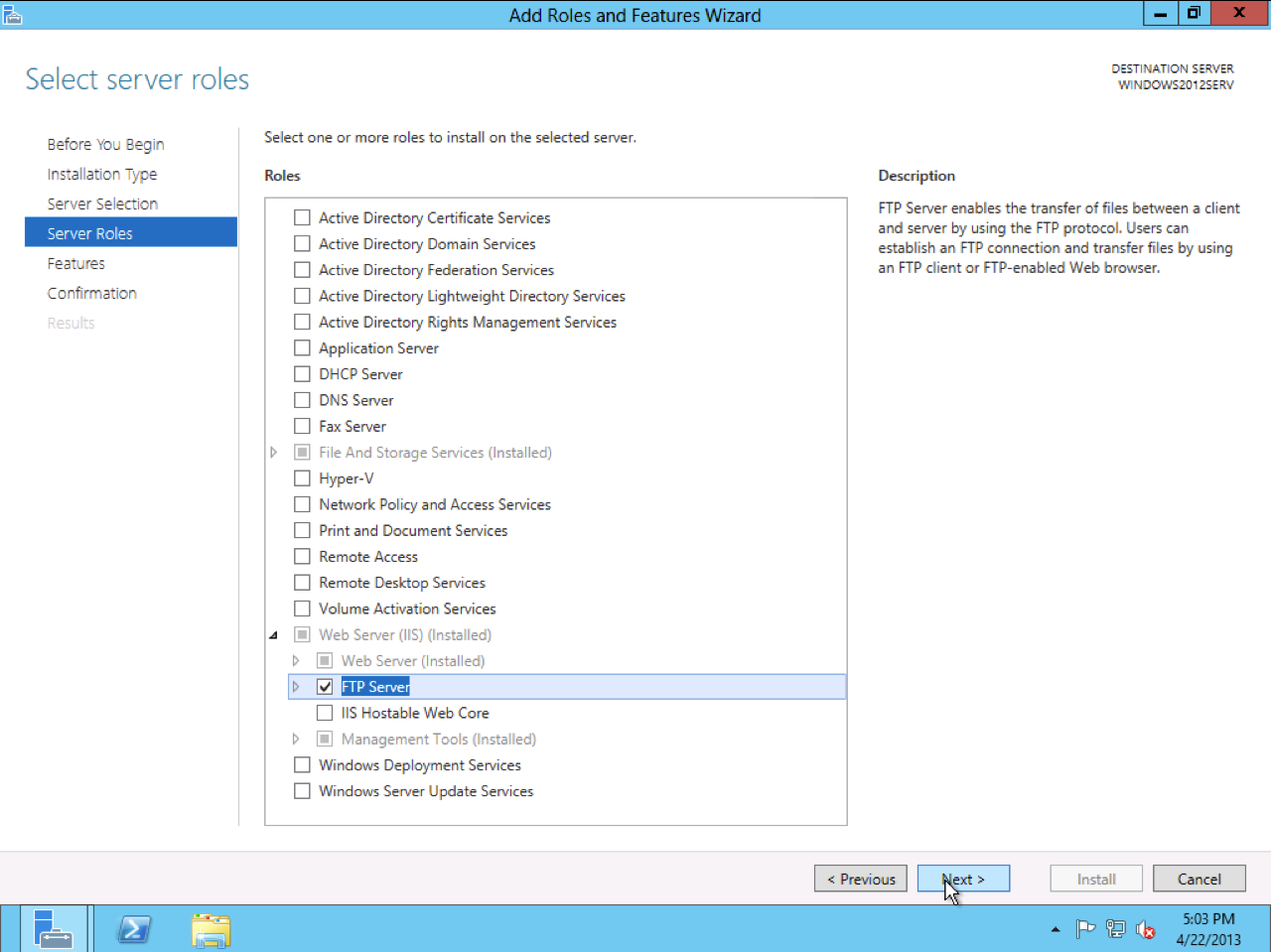1271x952 pixels.
Task: Click Active Directory Rights Management Services label
Action: [x=468, y=322]
